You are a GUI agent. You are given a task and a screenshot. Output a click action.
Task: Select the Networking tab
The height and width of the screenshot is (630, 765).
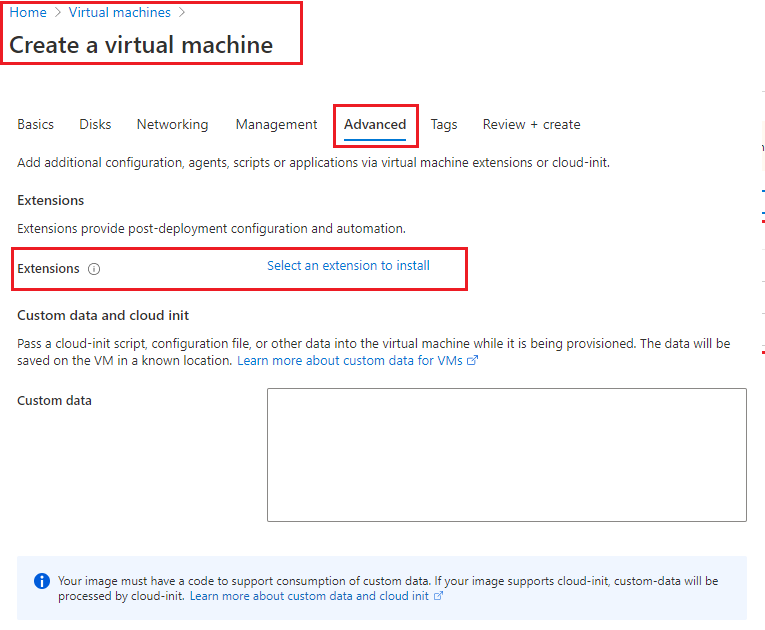(172, 125)
